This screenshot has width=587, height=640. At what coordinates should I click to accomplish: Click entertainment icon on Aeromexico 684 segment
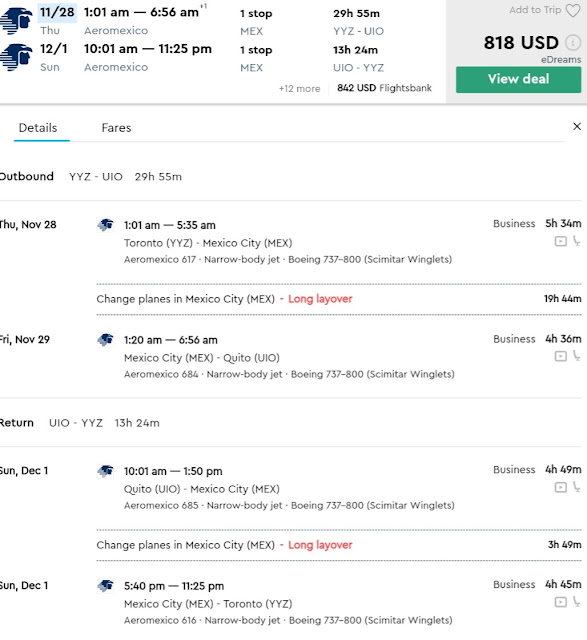560,356
